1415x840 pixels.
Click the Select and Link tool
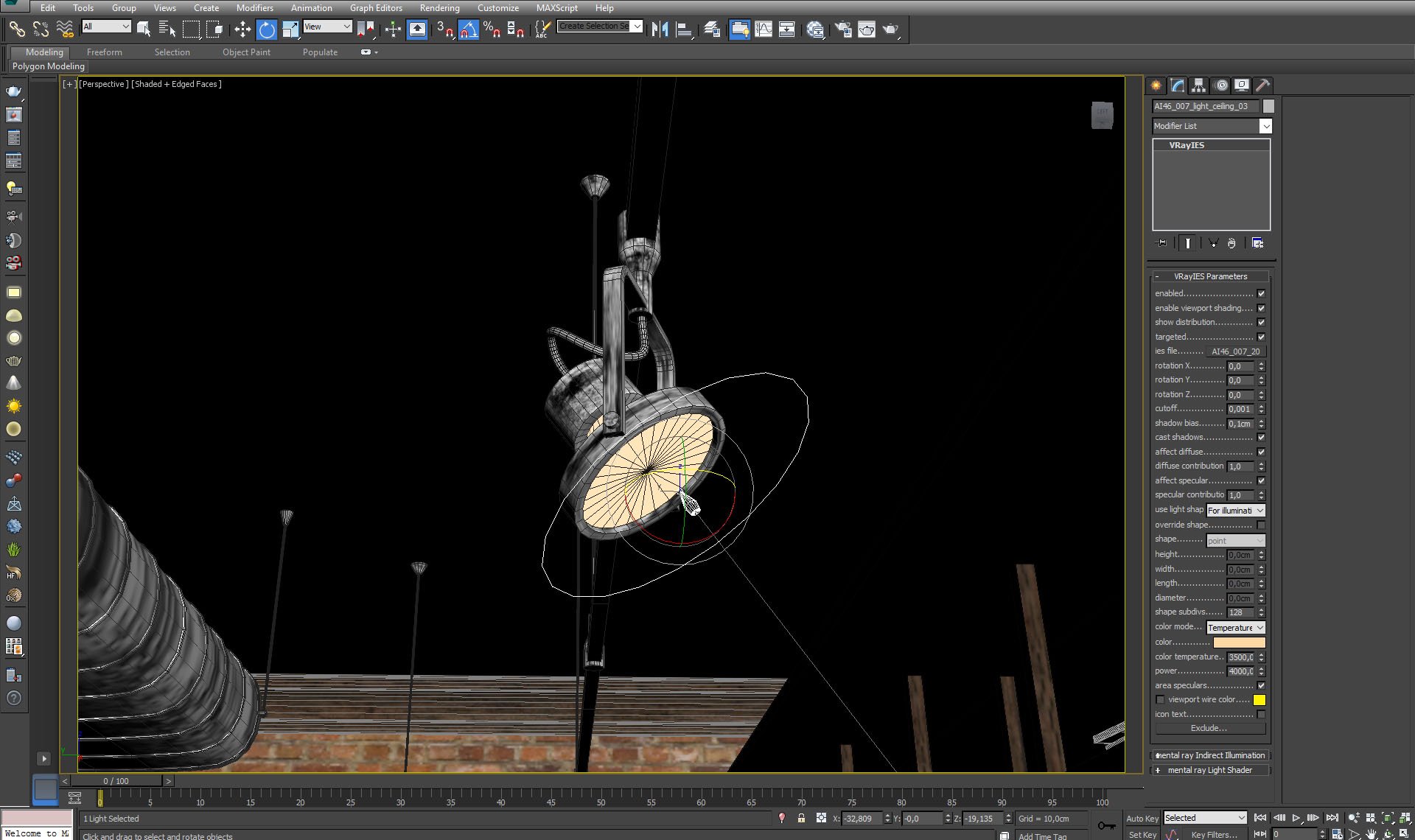click(x=16, y=29)
